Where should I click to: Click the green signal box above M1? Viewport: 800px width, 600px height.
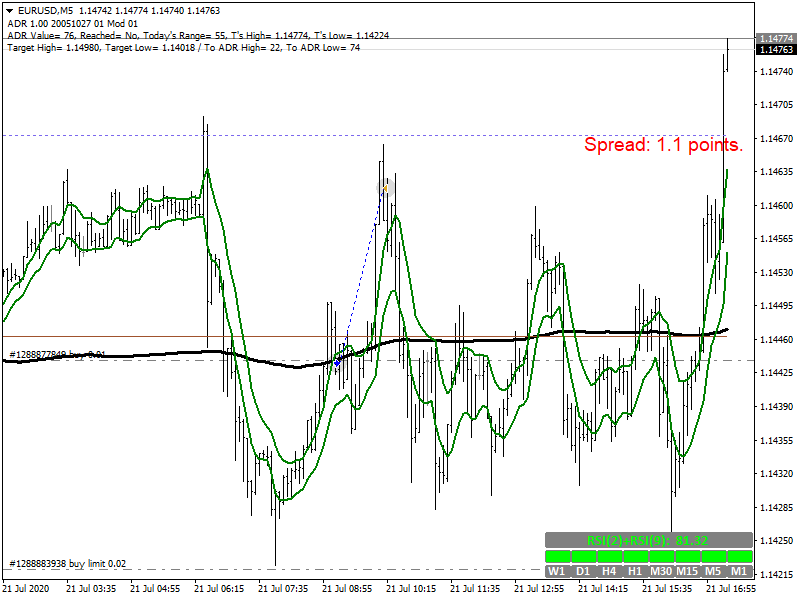(x=740, y=556)
